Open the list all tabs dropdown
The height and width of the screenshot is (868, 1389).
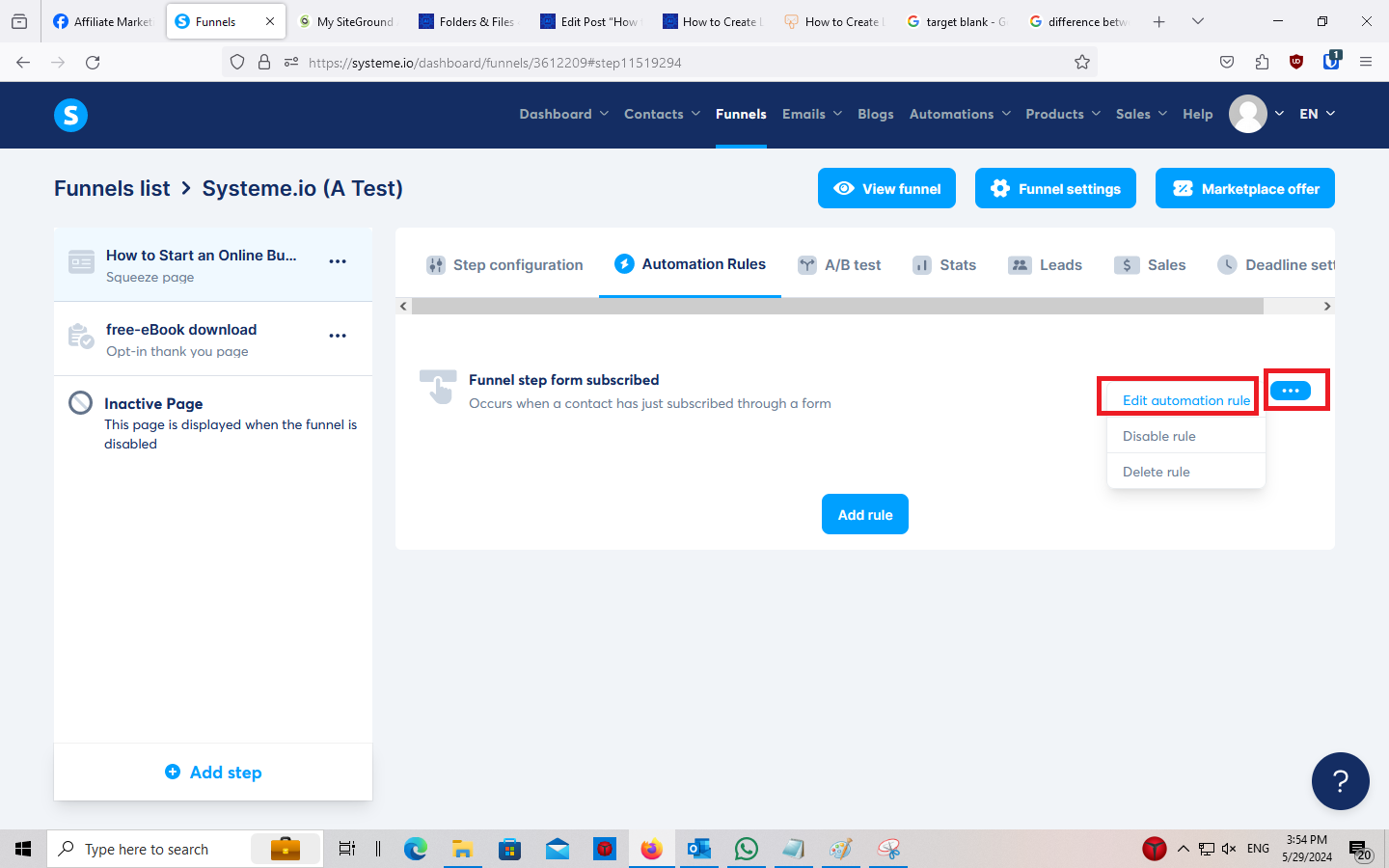tap(1198, 21)
